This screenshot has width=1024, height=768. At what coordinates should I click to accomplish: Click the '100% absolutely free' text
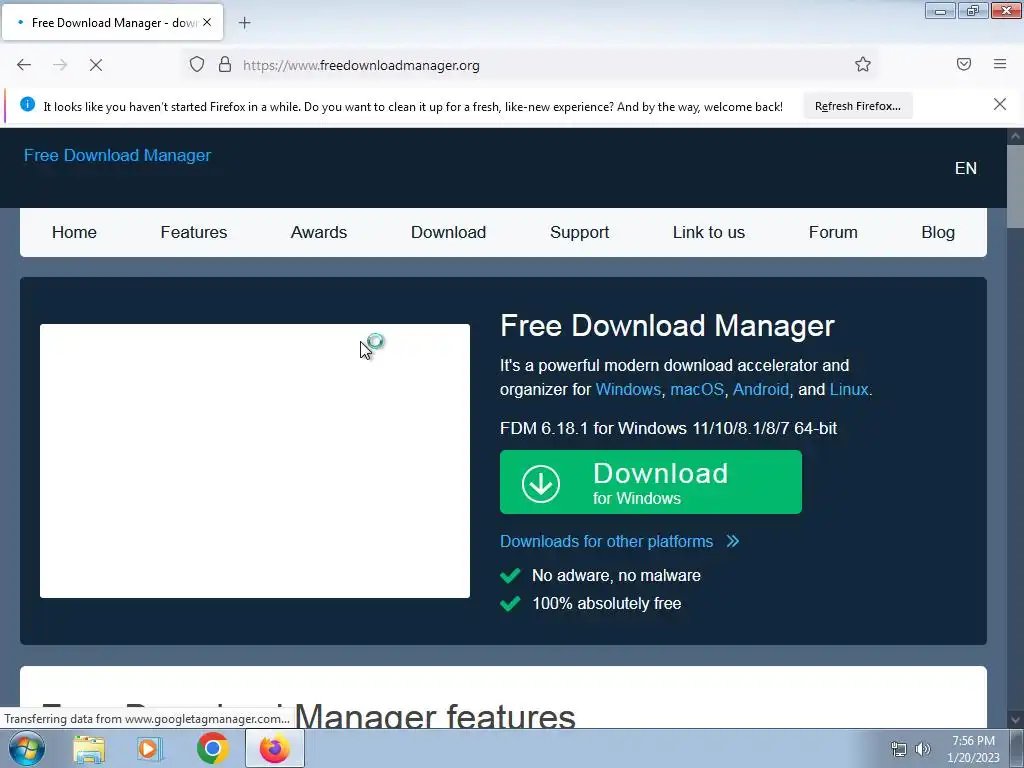point(606,603)
